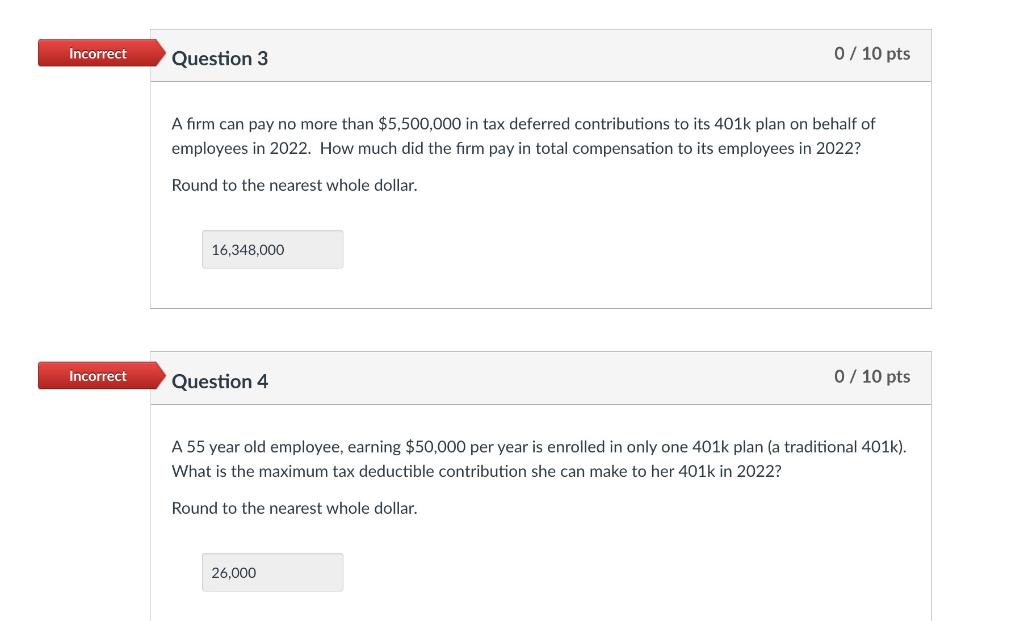Click the rounding instruction under Question 3
This screenshot has width=1024, height=621.
pos(294,185)
